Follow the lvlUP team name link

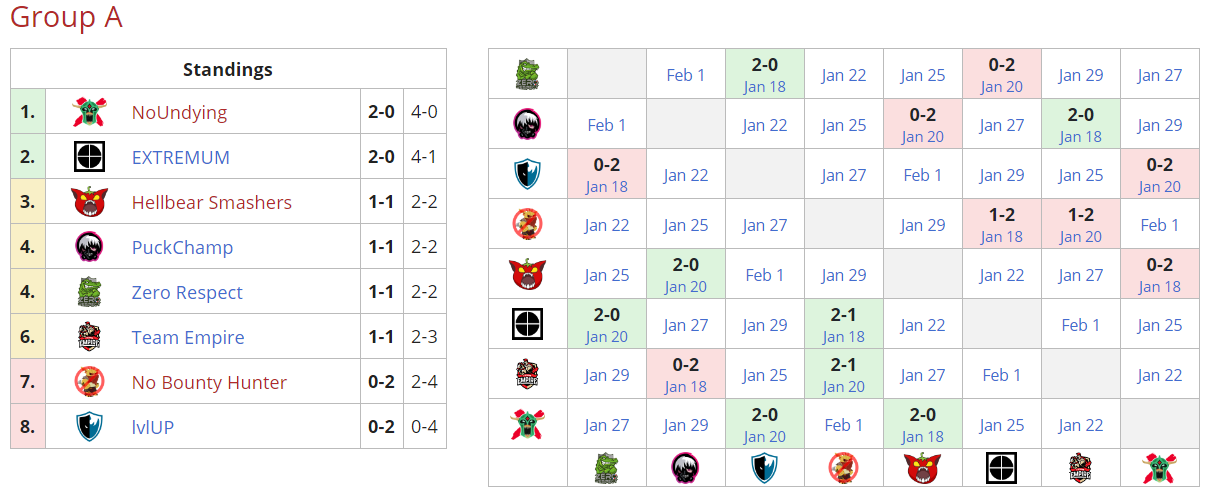pyautogui.click(x=152, y=428)
